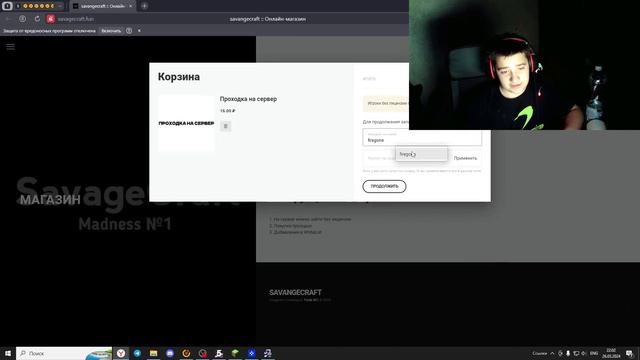
Task: Open the help icon in the protection bar
Action: (x=129, y=31)
